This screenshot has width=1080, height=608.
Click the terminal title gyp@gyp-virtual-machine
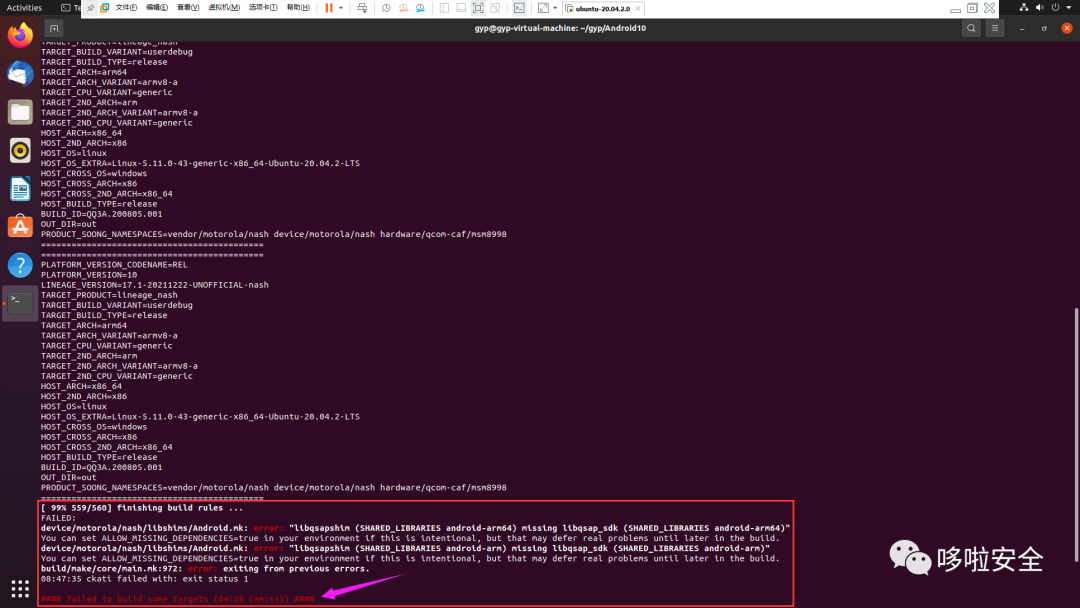coord(560,28)
